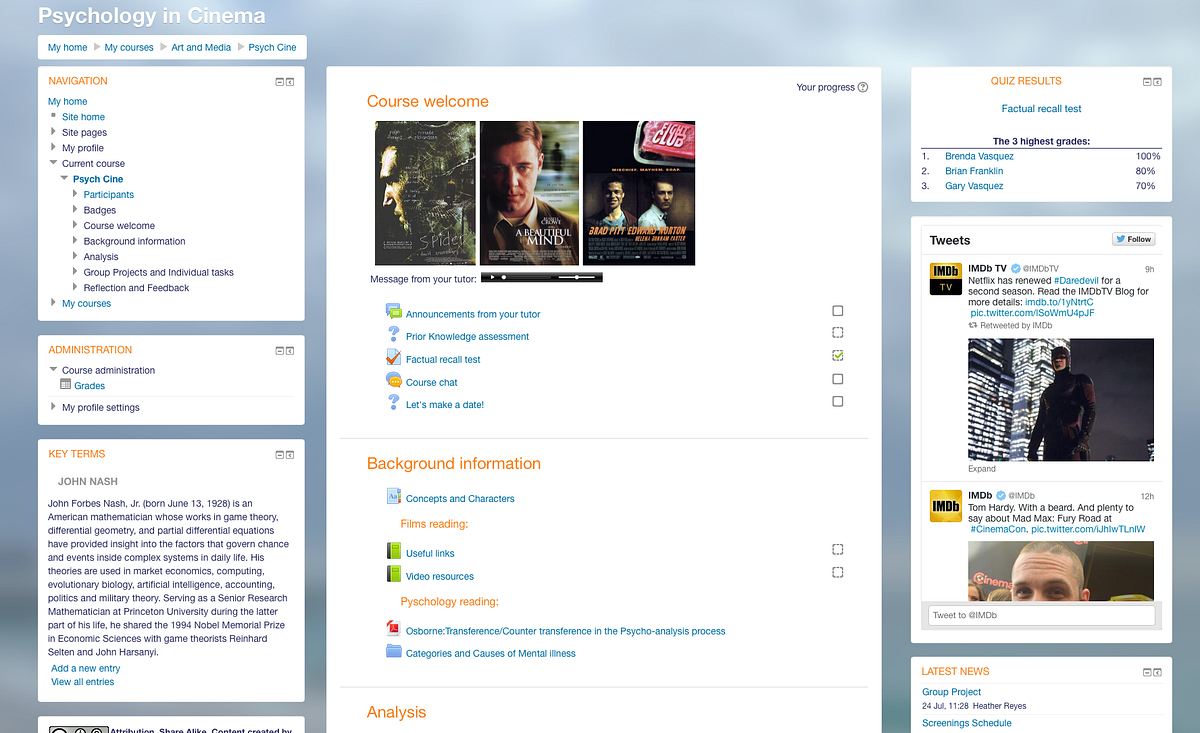Click the Video resources book icon
Image resolution: width=1200 pixels, height=733 pixels.
[x=394, y=575]
